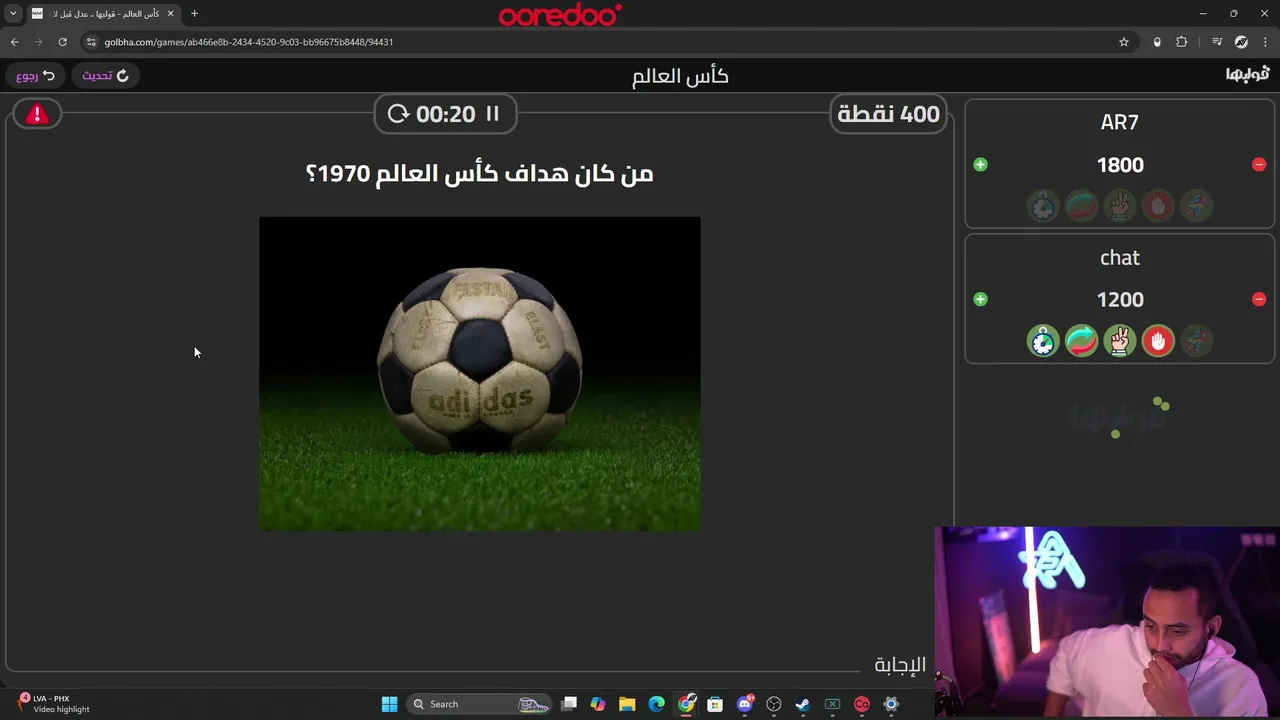Open OBS Studio from the taskbar
The width and height of the screenshot is (1280, 720).
coord(773,704)
